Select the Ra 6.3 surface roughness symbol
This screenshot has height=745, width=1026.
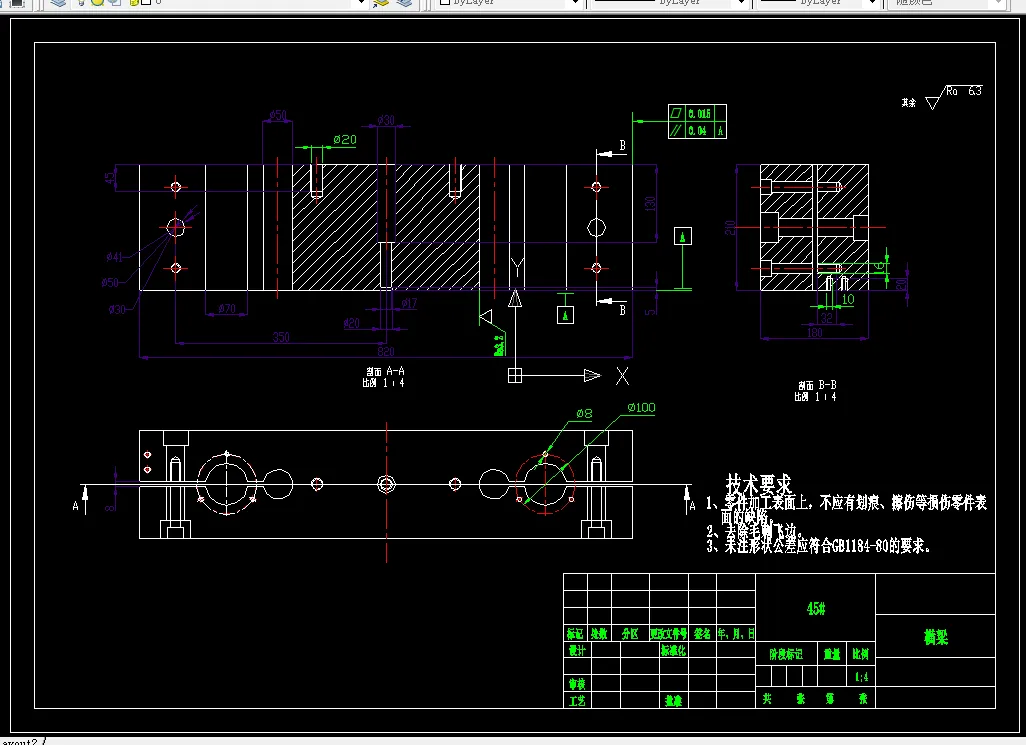[x=955, y=96]
